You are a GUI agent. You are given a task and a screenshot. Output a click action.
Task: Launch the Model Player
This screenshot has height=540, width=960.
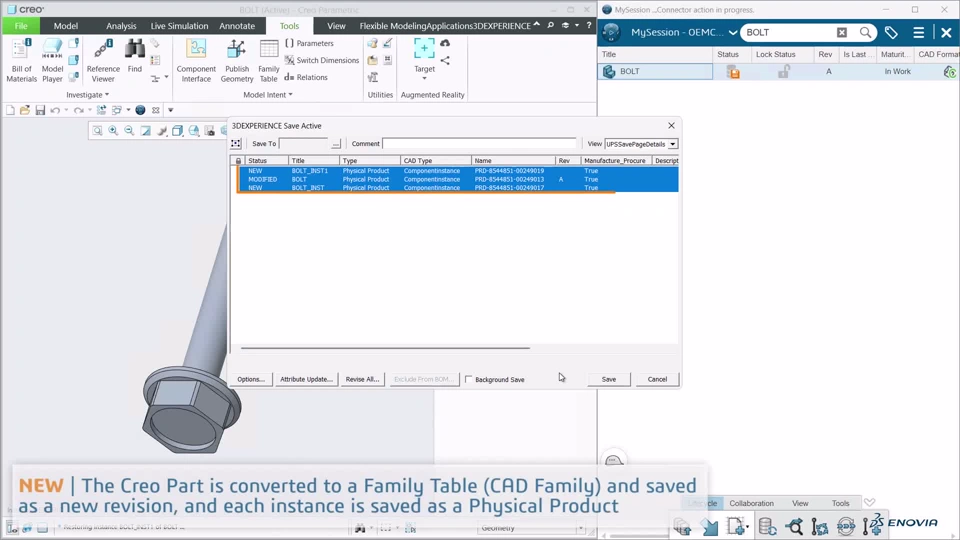pos(52,60)
